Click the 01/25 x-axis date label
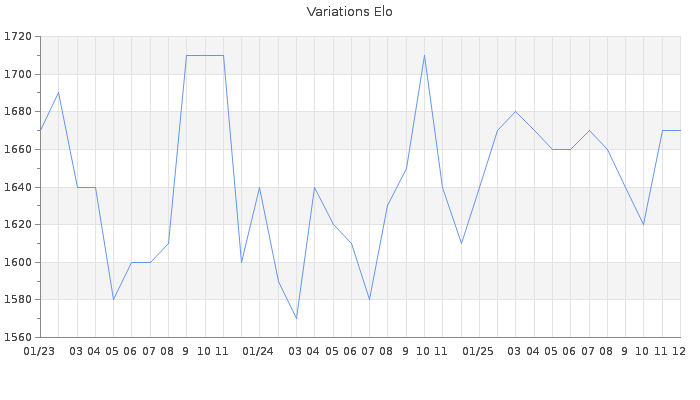 [479, 351]
